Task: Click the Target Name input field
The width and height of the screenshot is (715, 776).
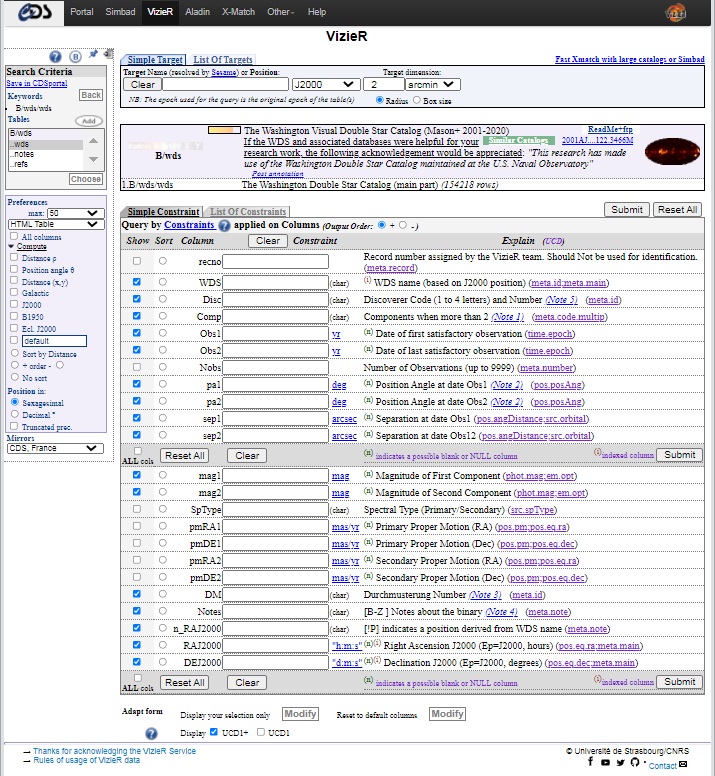Action: point(226,85)
